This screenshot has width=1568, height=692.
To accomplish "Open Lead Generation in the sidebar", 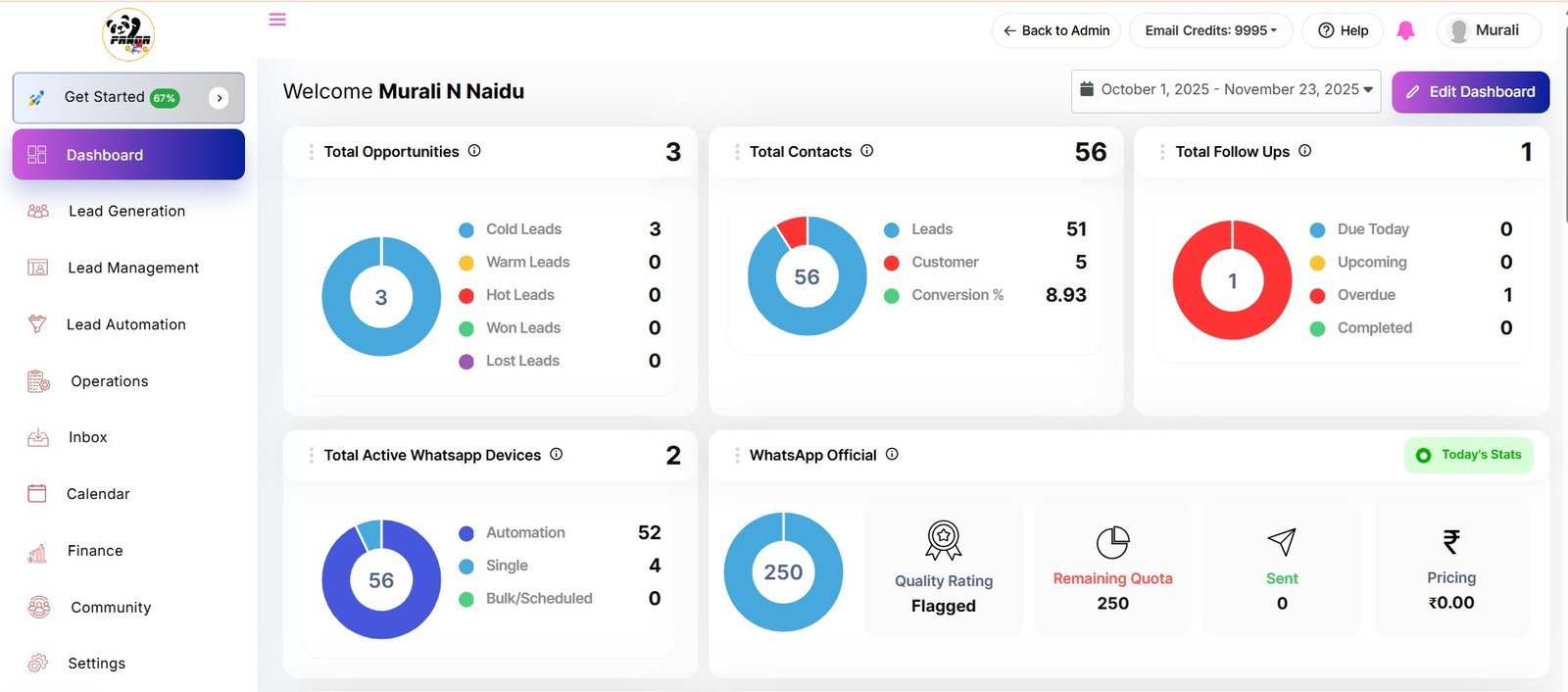I will click(x=126, y=212).
